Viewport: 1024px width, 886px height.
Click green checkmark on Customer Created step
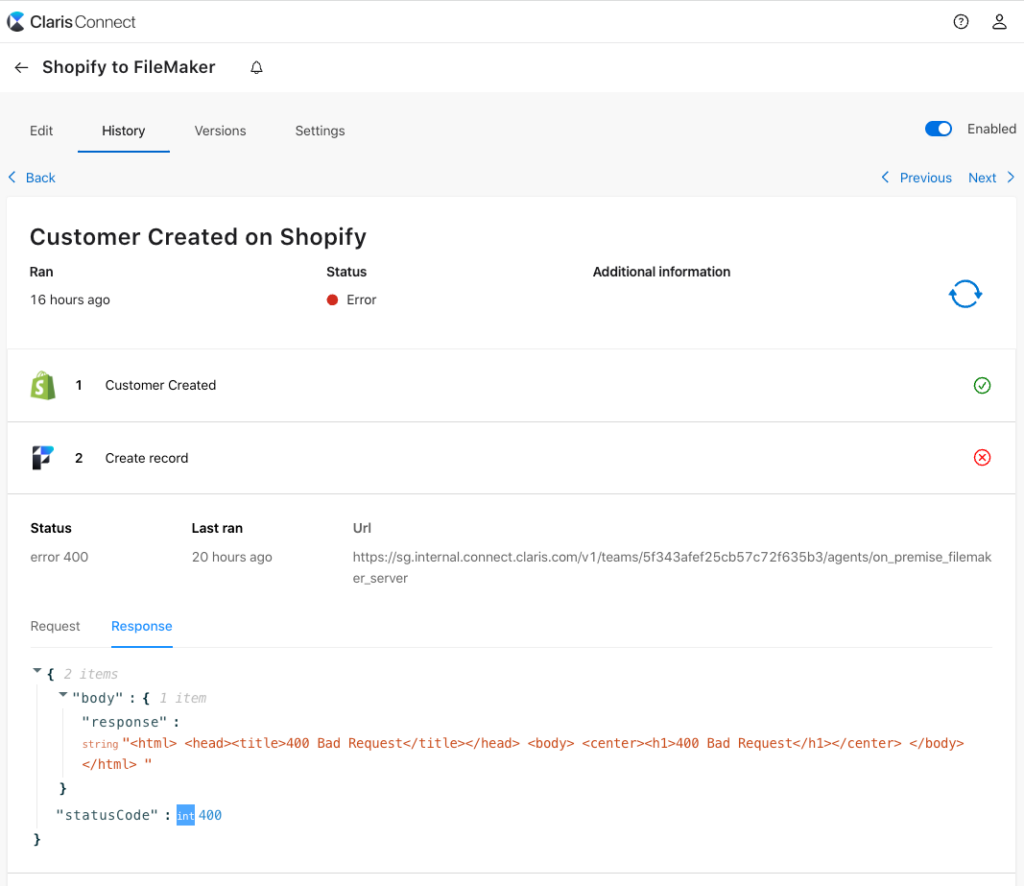(x=982, y=385)
